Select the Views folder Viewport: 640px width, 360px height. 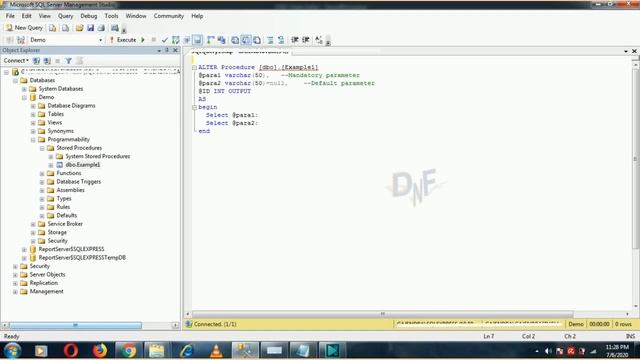(x=55, y=122)
